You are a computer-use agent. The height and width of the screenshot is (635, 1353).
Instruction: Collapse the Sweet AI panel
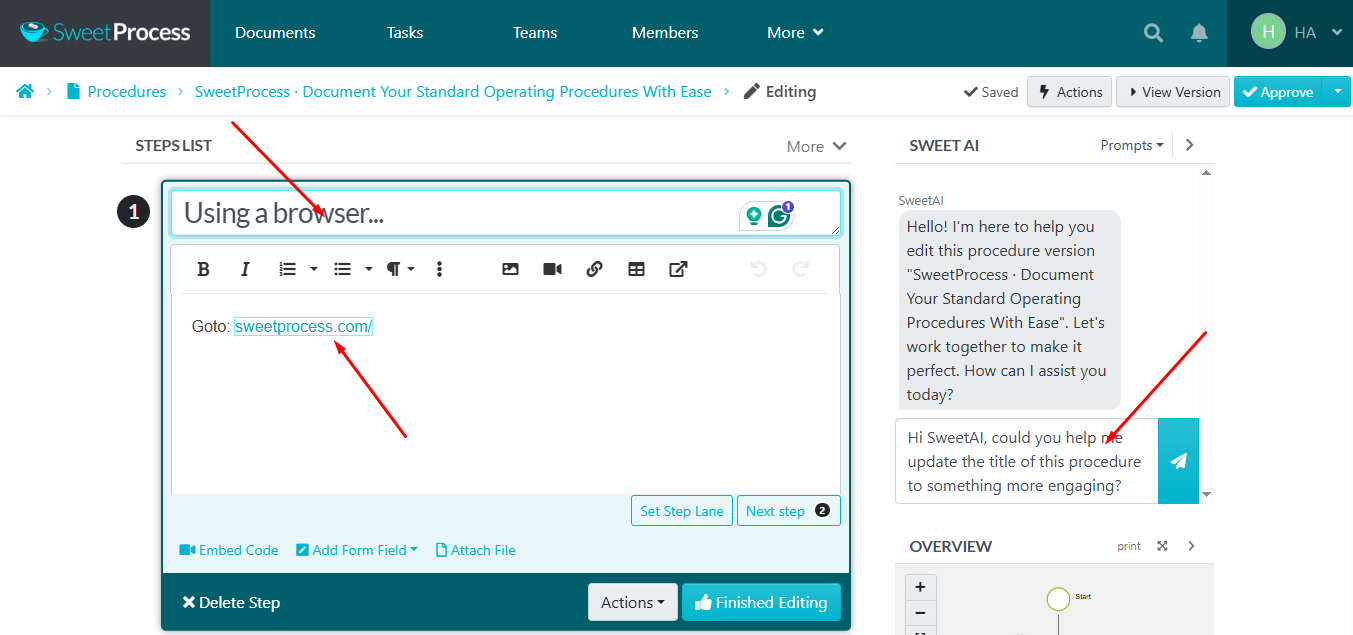click(x=1189, y=145)
